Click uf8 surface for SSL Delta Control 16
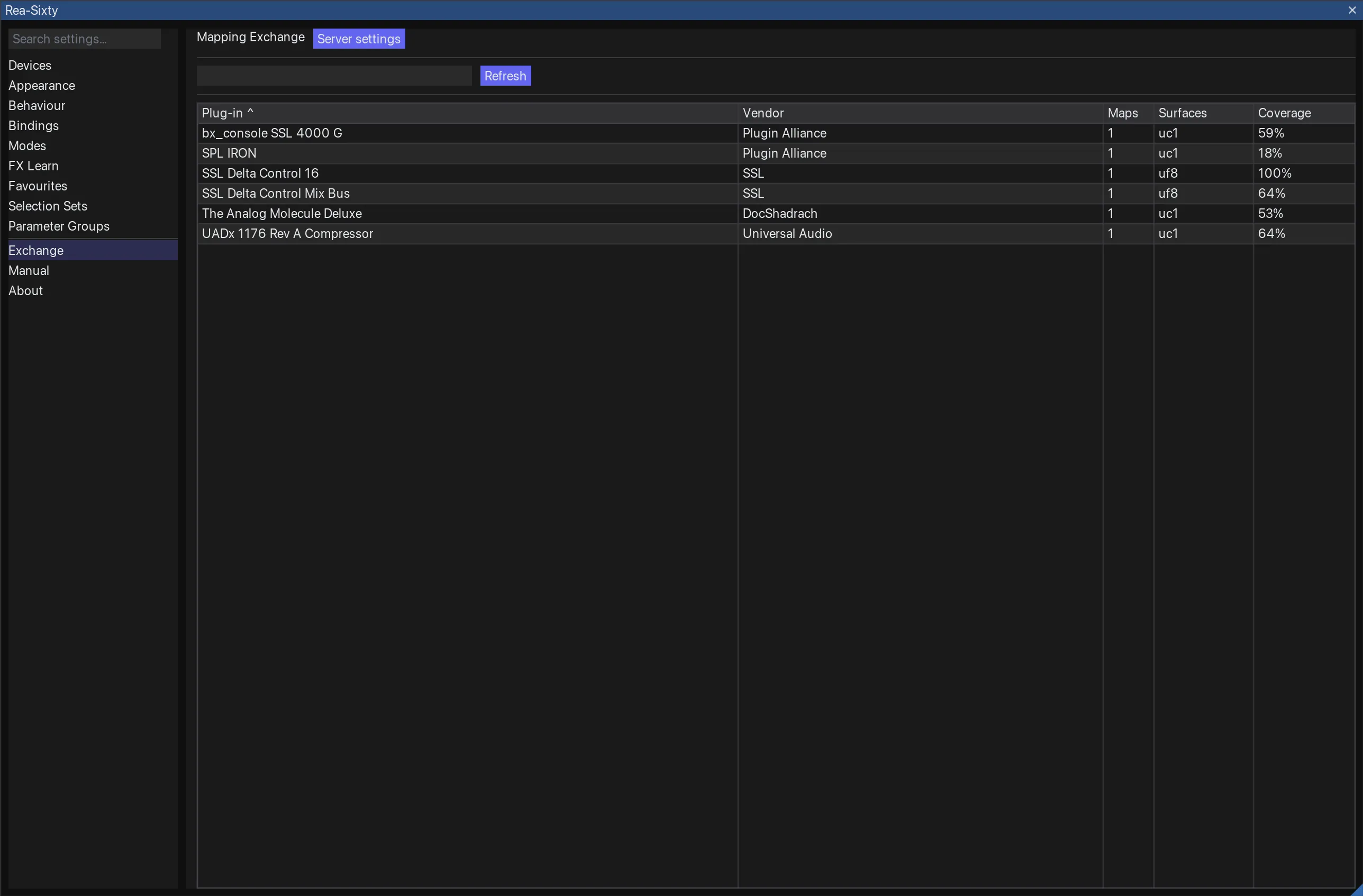This screenshot has height=896, width=1363. click(1168, 173)
